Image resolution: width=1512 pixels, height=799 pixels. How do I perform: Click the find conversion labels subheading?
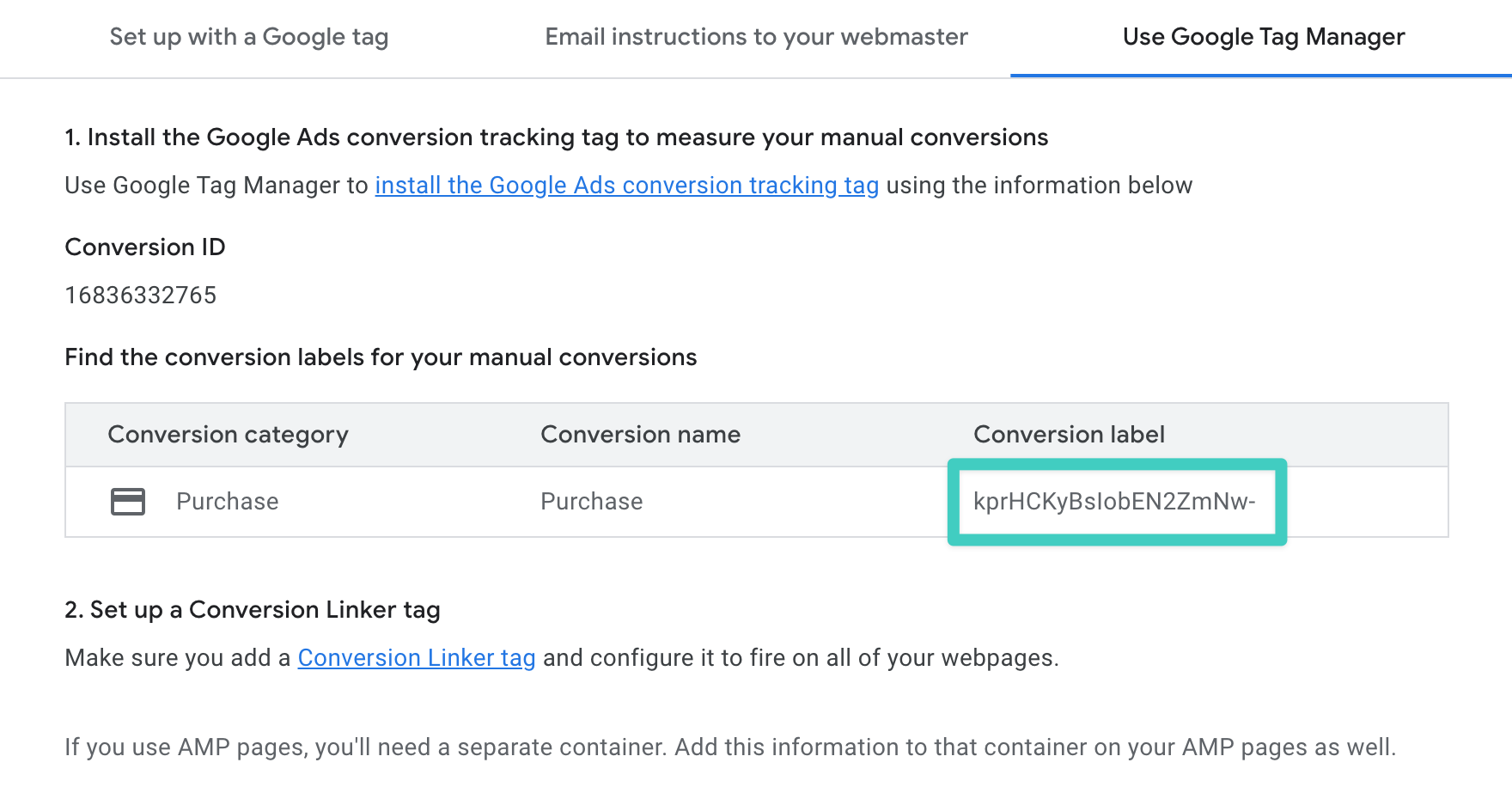[381, 357]
